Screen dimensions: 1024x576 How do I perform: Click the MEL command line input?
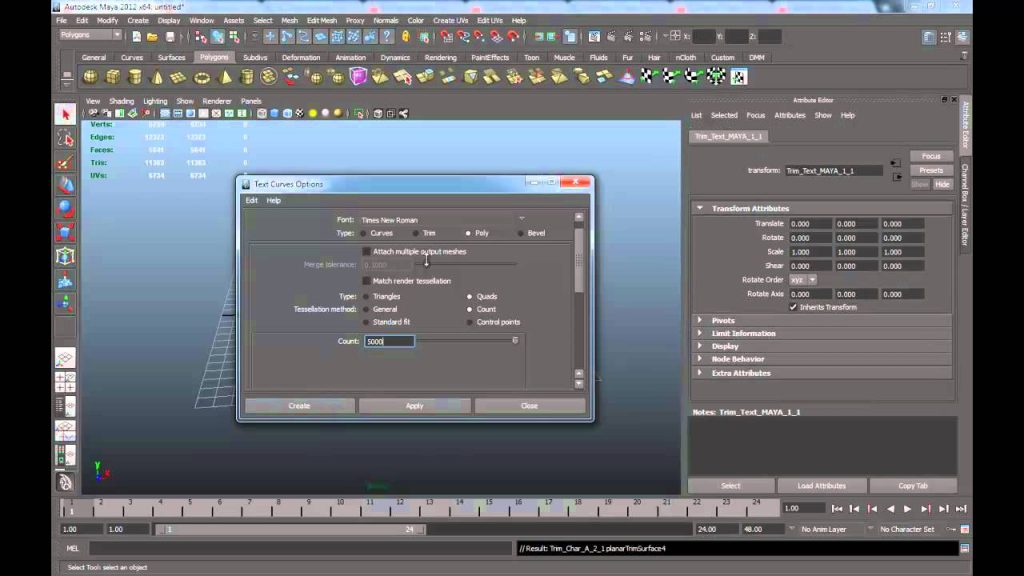tap(300, 549)
